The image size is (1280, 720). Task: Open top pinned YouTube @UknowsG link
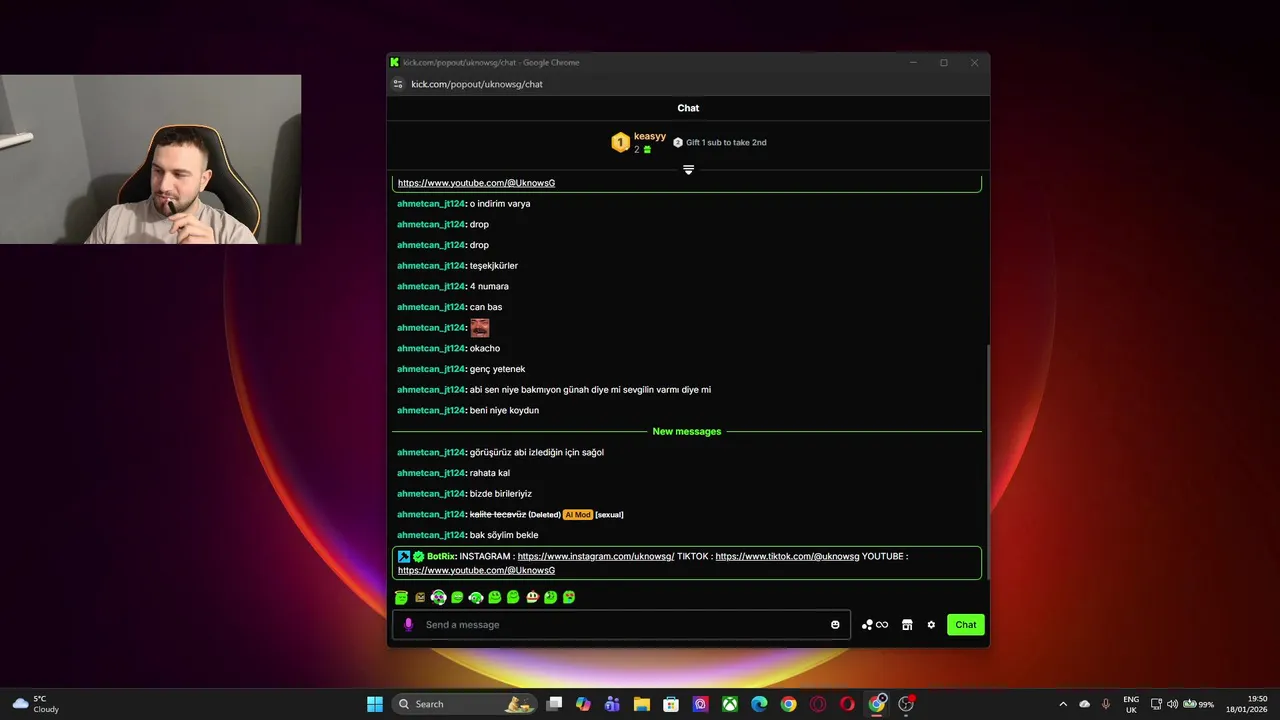point(476,183)
